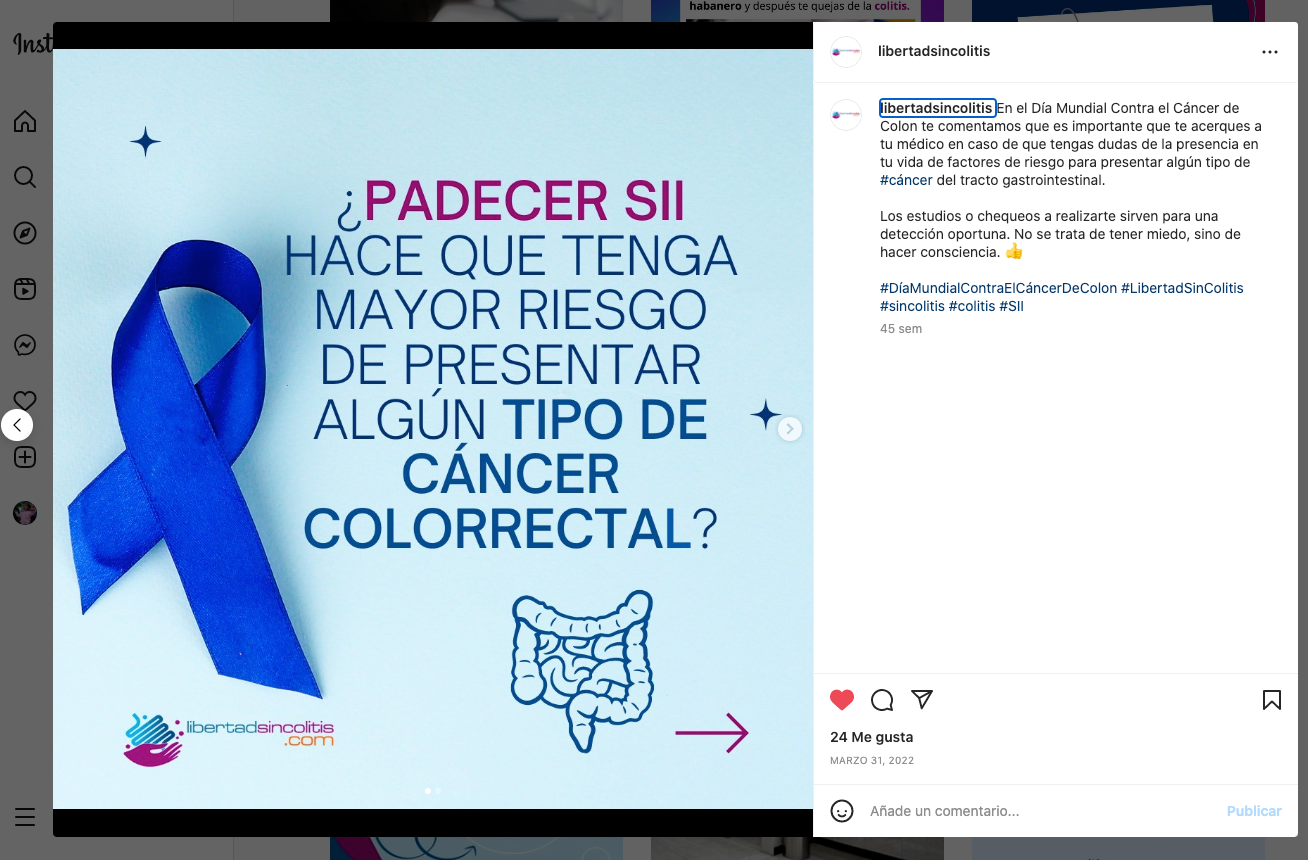Go to previous post with left arrow
The image size is (1308, 860).
(17, 425)
